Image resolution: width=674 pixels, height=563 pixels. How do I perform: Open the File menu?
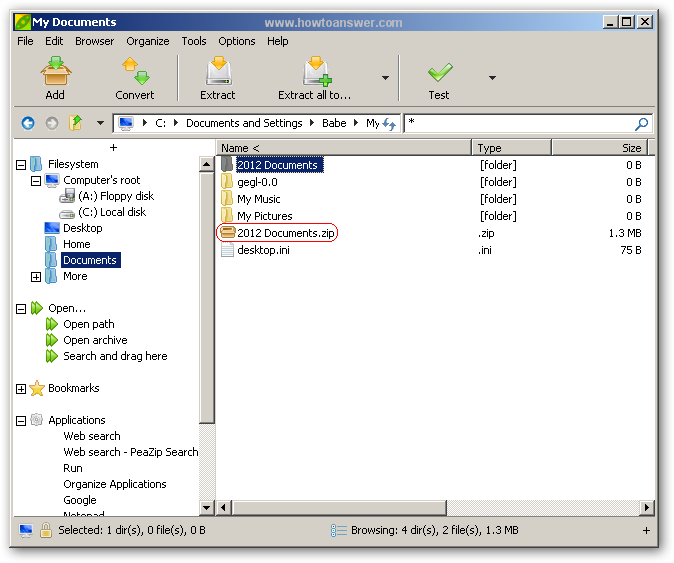coord(25,41)
